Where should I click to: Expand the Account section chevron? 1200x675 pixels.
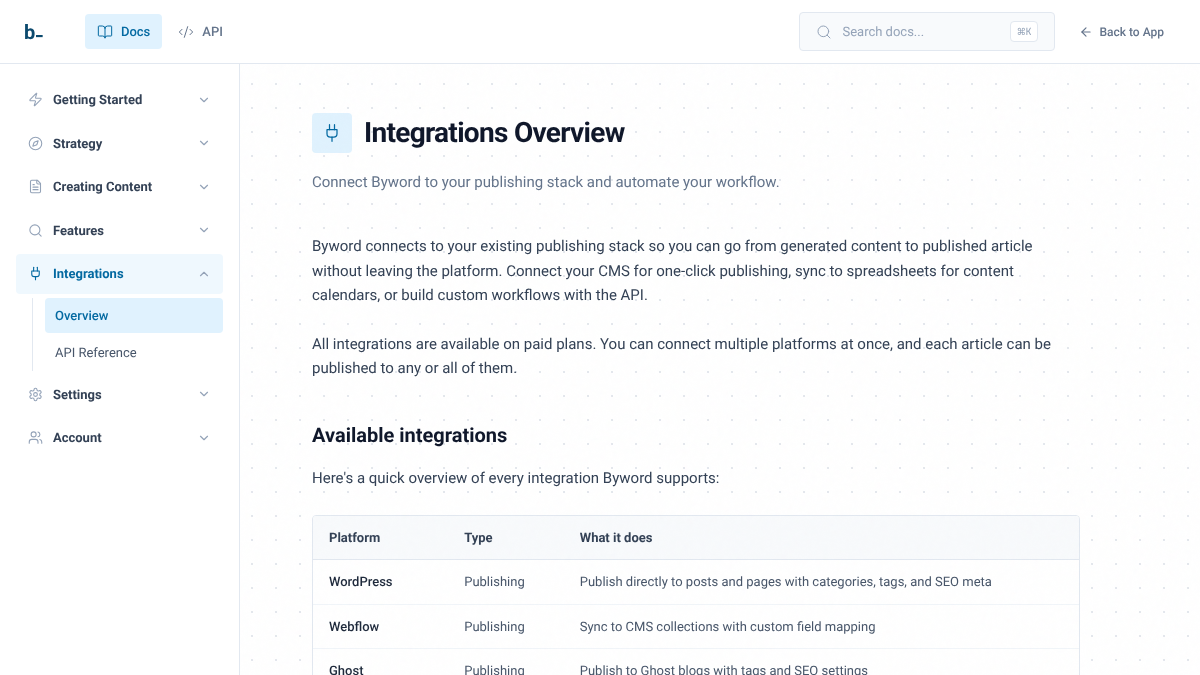click(204, 438)
